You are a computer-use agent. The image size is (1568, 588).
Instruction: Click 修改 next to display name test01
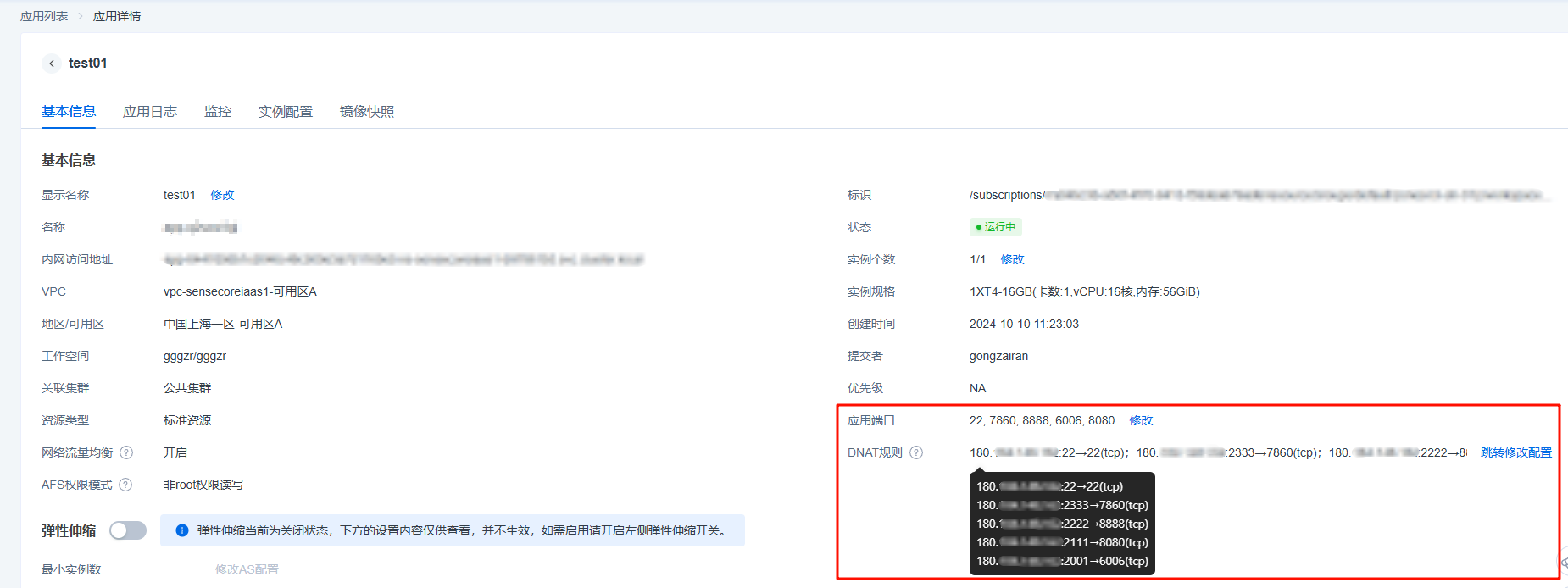pyautogui.click(x=222, y=195)
